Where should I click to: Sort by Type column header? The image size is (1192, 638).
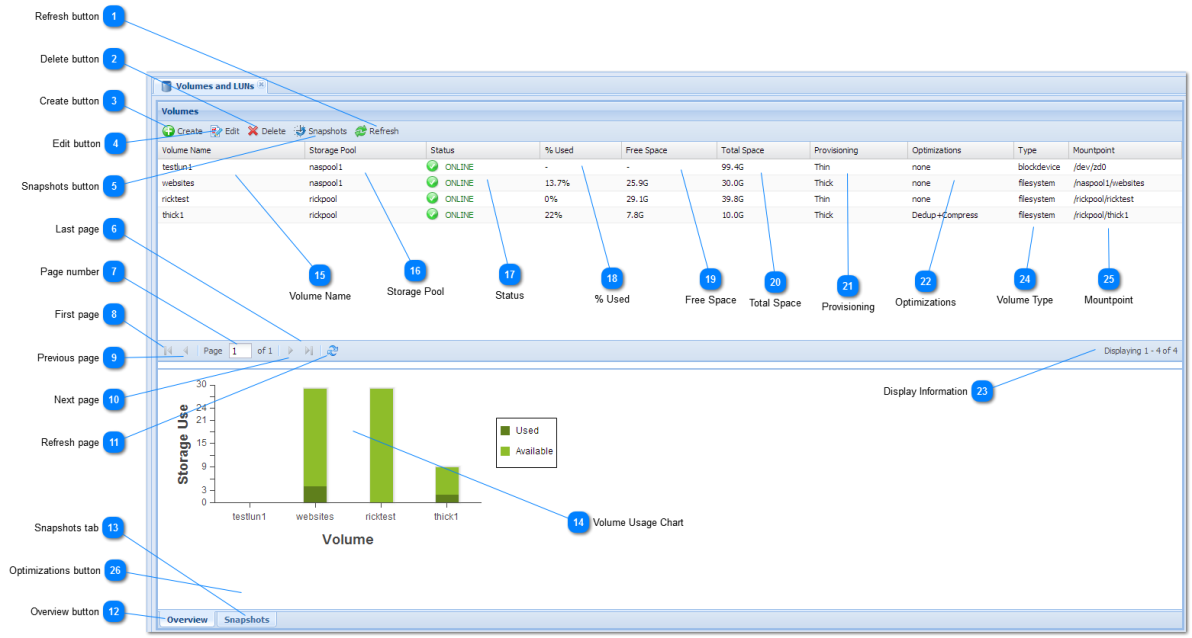click(x=1041, y=151)
